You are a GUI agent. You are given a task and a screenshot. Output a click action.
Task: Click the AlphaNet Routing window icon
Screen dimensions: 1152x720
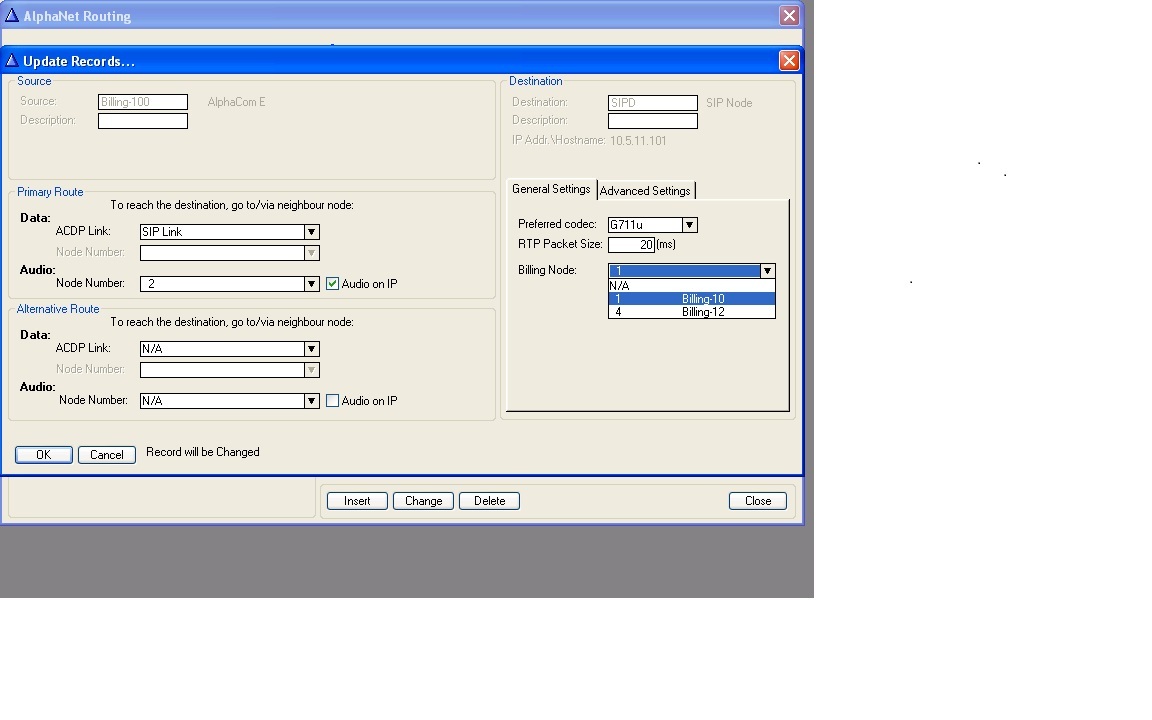(x=12, y=16)
